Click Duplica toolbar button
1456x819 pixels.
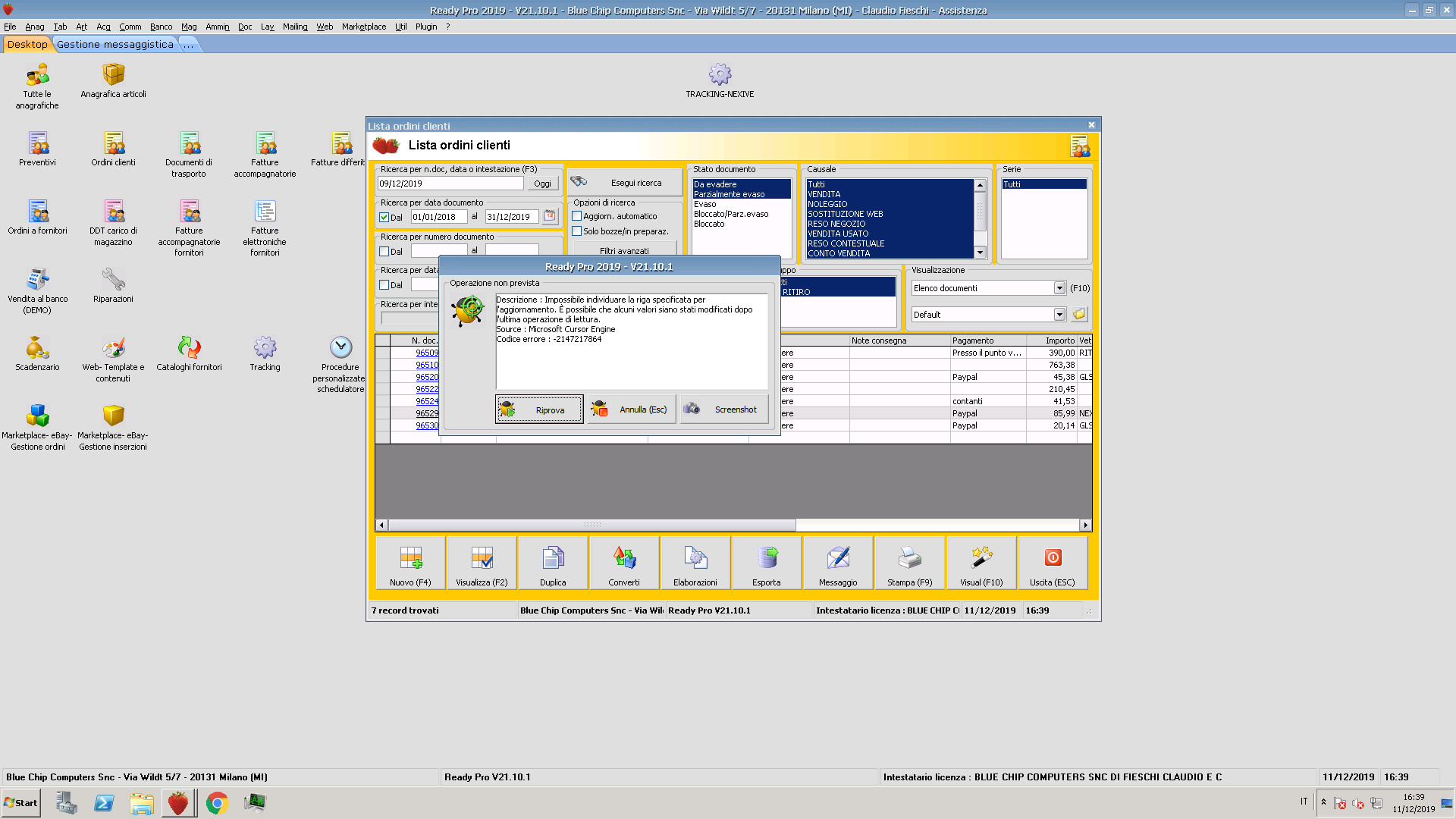(553, 563)
